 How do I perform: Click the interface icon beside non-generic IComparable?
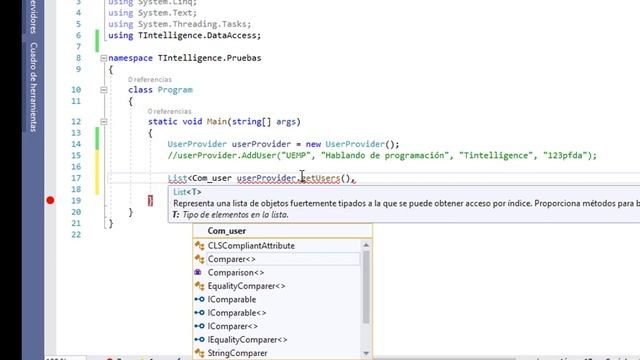click(x=200, y=299)
